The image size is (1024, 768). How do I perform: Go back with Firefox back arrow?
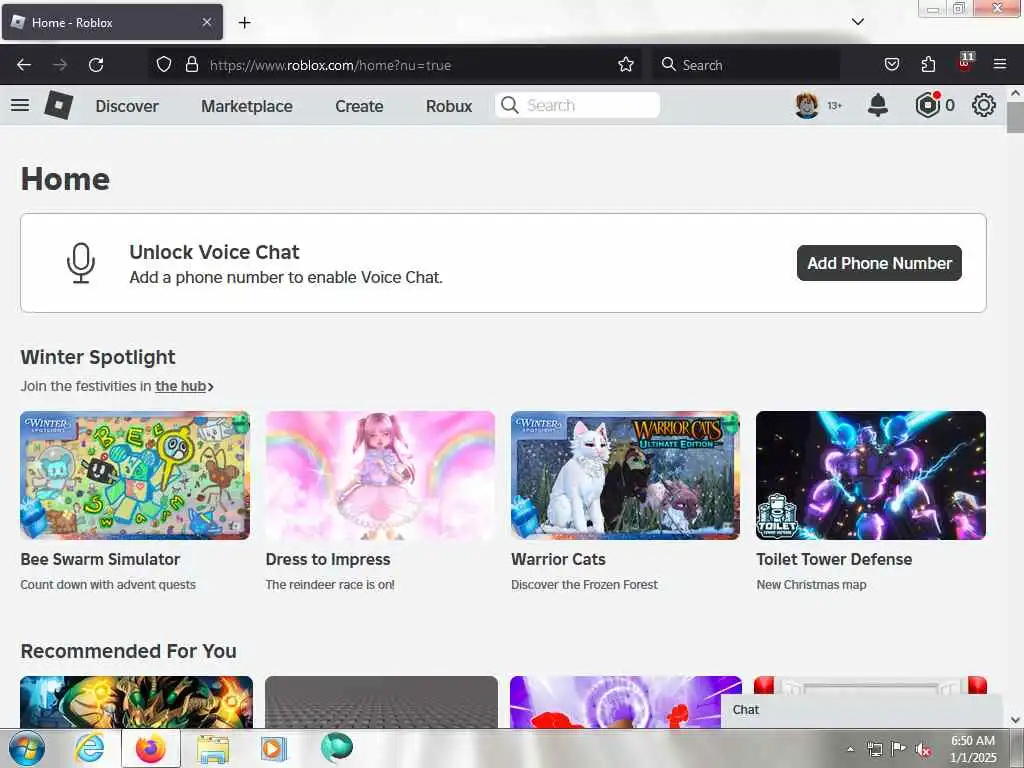tap(24, 65)
